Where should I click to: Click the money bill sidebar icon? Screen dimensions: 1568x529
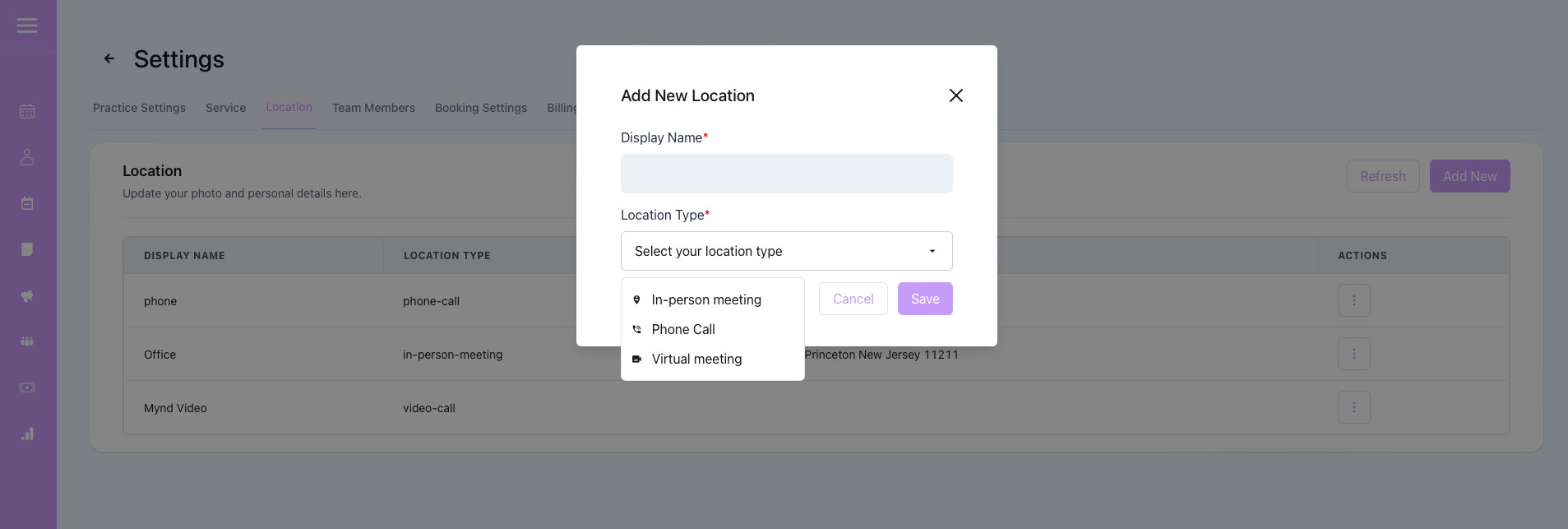point(27,387)
